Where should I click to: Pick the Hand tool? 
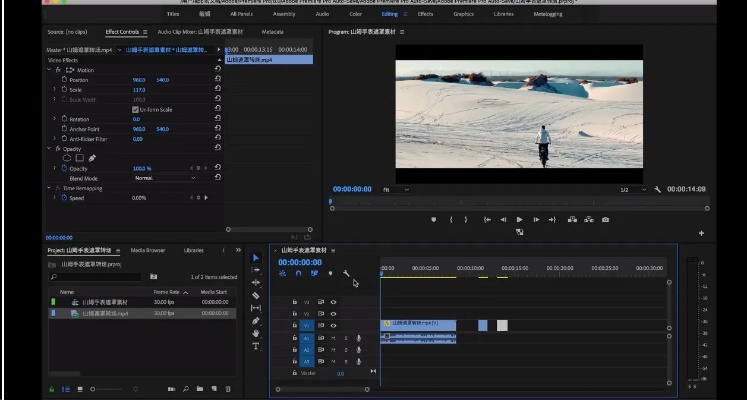(256, 333)
